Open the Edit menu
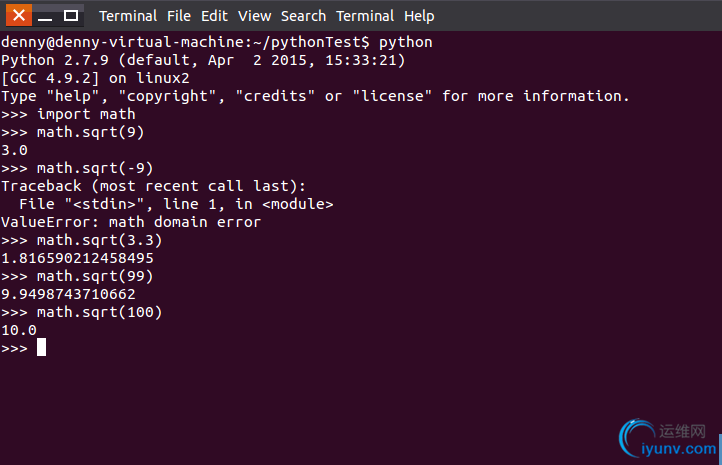Screen dimensions: 722x465 coord(214,16)
